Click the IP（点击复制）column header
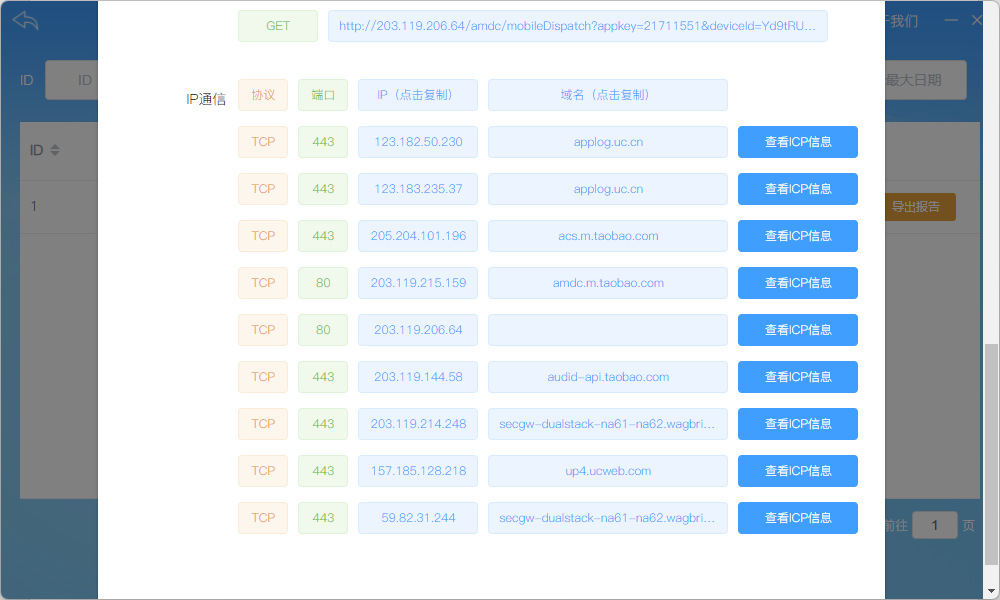Viewport: 1000px width, 600px height. [418, 95]
